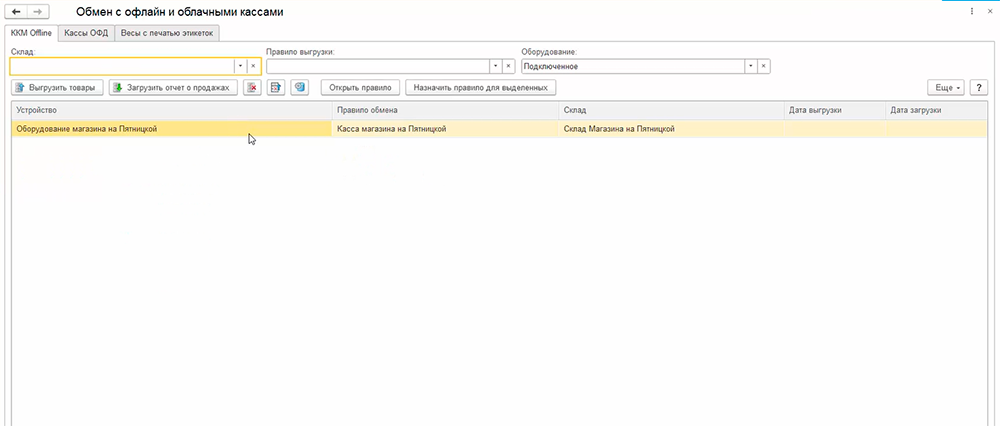Click the back navigation arrow

pos(16,11)
